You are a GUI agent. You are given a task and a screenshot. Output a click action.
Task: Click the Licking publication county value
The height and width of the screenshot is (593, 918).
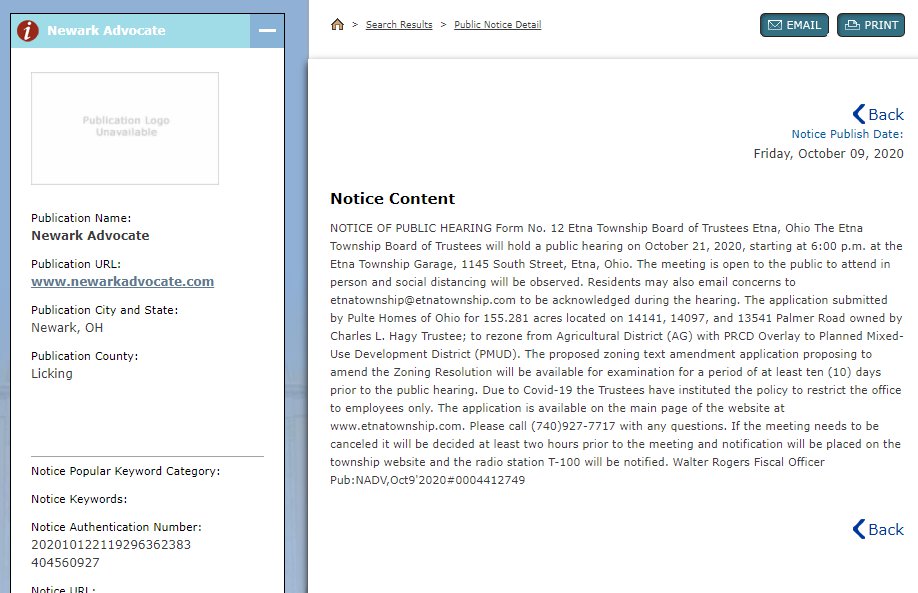click(52, 373)
